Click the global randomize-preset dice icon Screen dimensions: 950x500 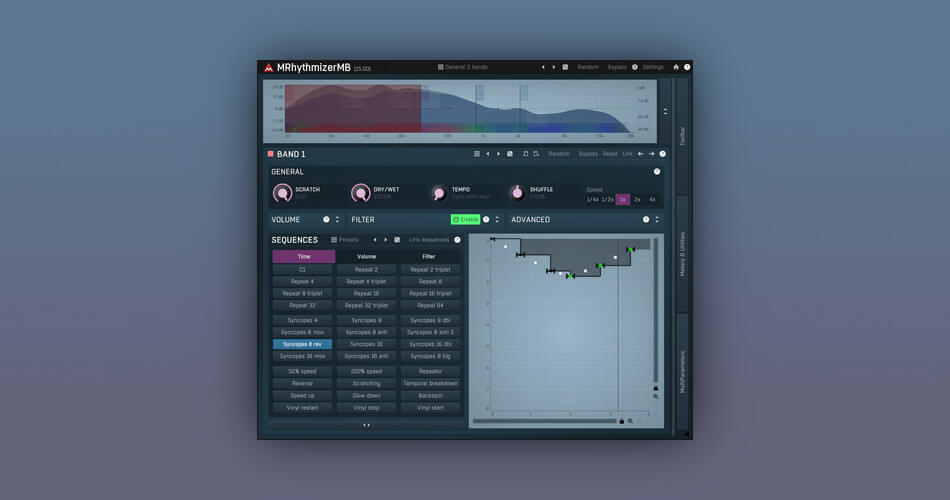point(565,67)
